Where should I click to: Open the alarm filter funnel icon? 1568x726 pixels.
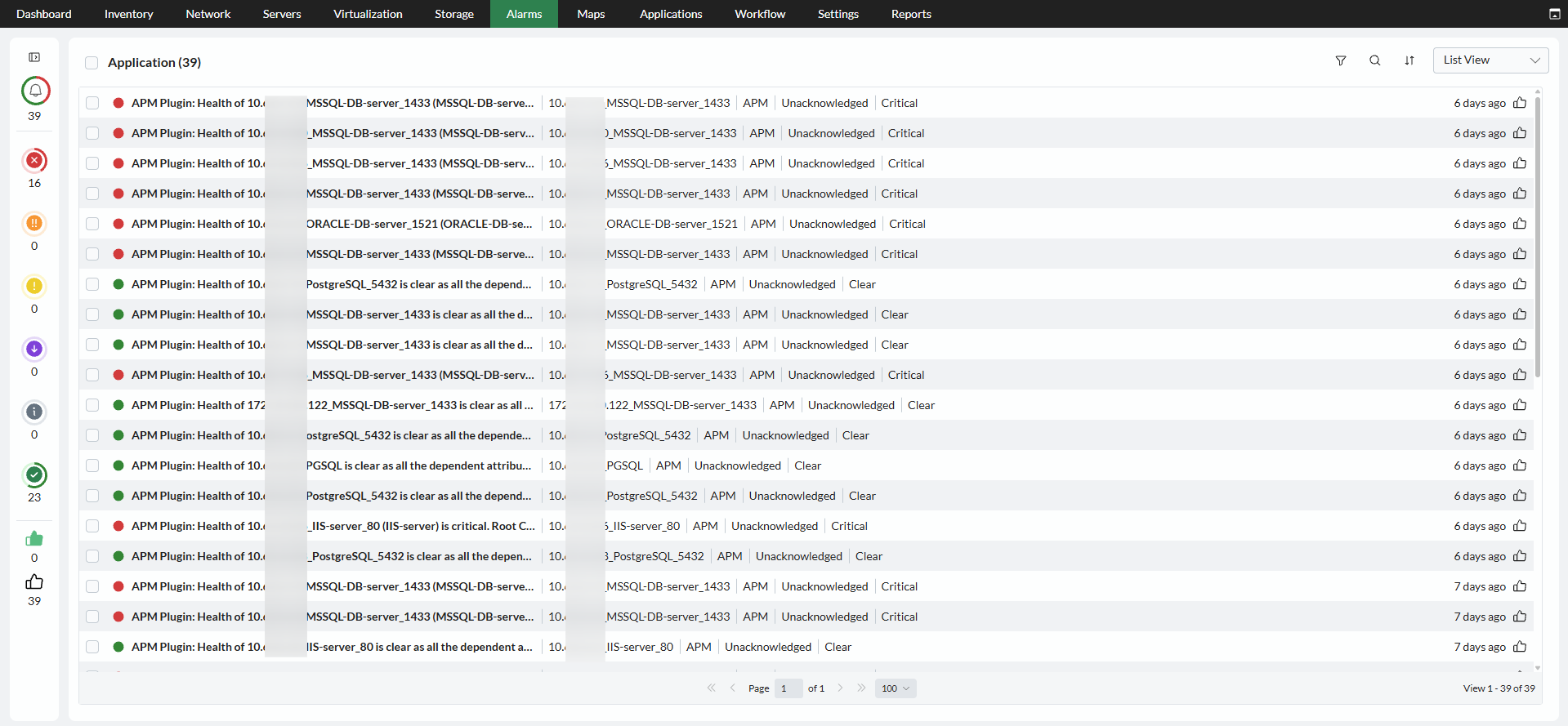[x=1340, y=60]
